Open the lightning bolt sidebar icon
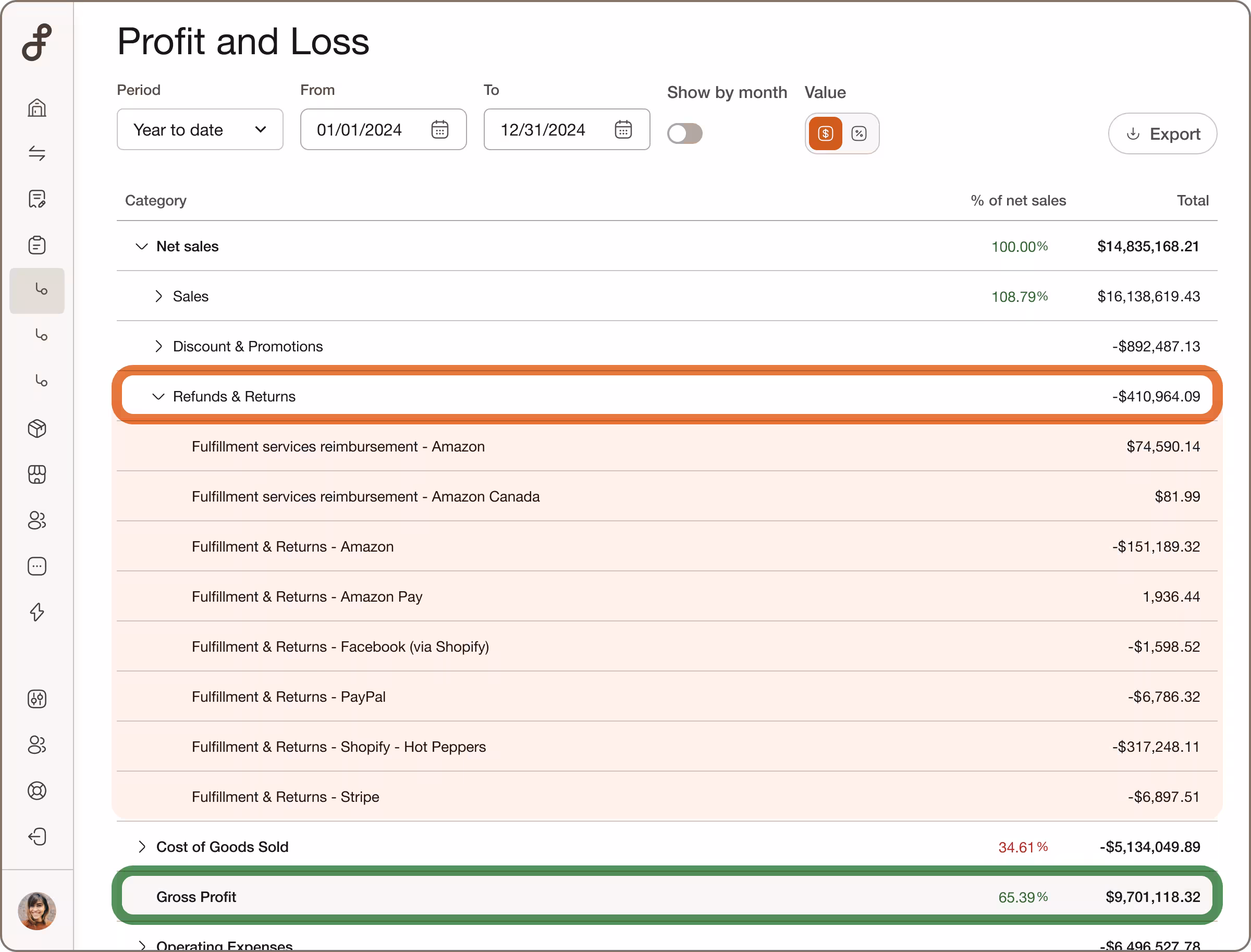This screenshot has height=952, width=1251. point(37,612)
